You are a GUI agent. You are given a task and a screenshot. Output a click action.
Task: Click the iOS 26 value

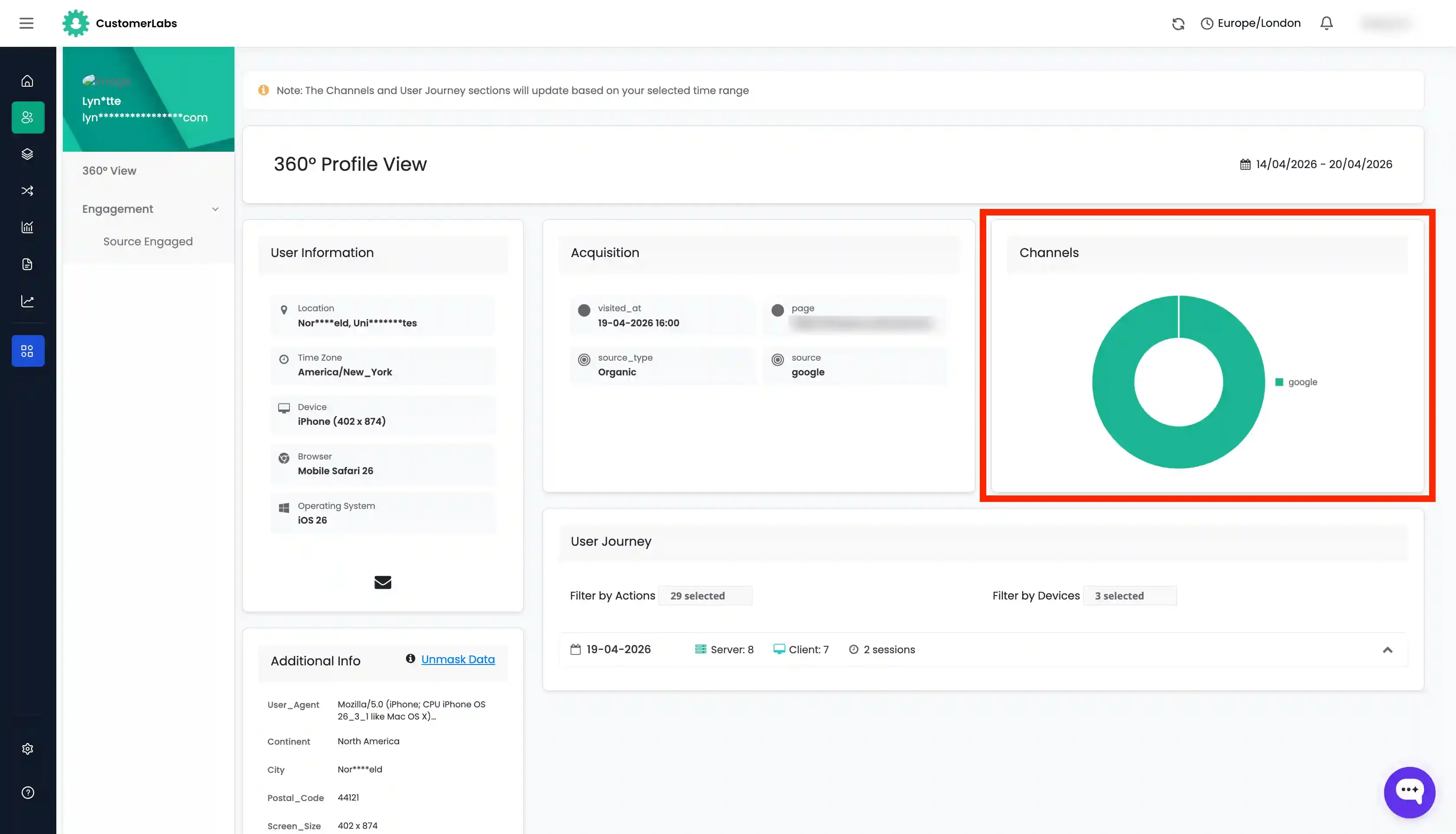[x=312, y=520]
